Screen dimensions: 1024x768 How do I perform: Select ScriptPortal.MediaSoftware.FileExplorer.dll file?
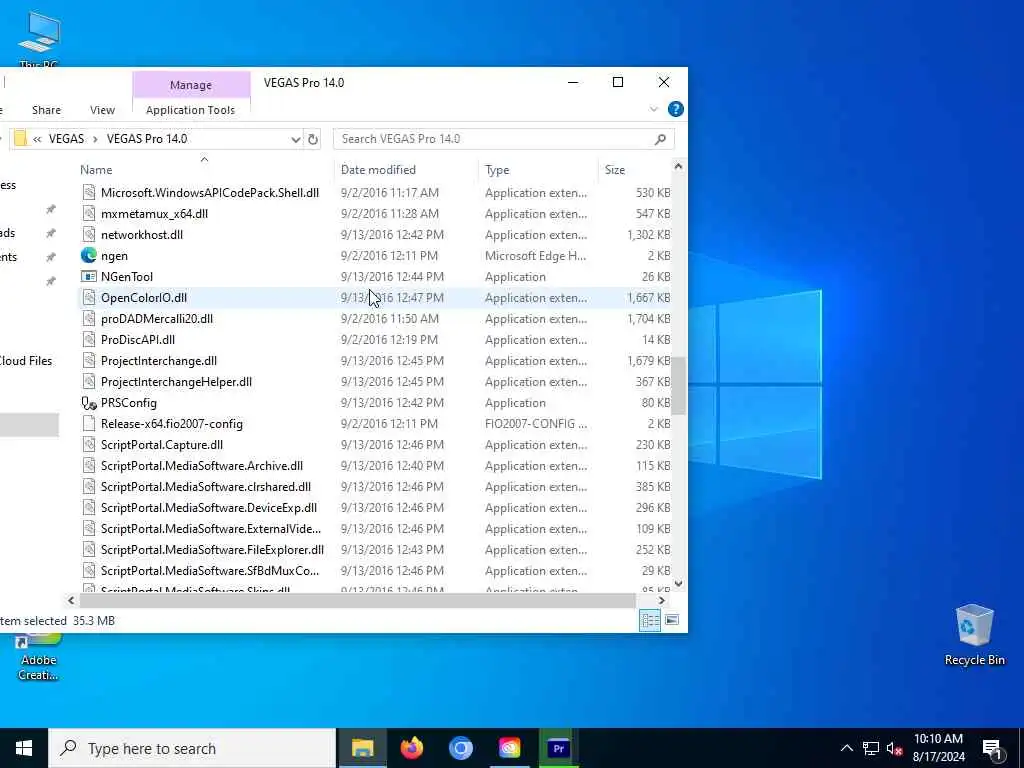point(212,550)
